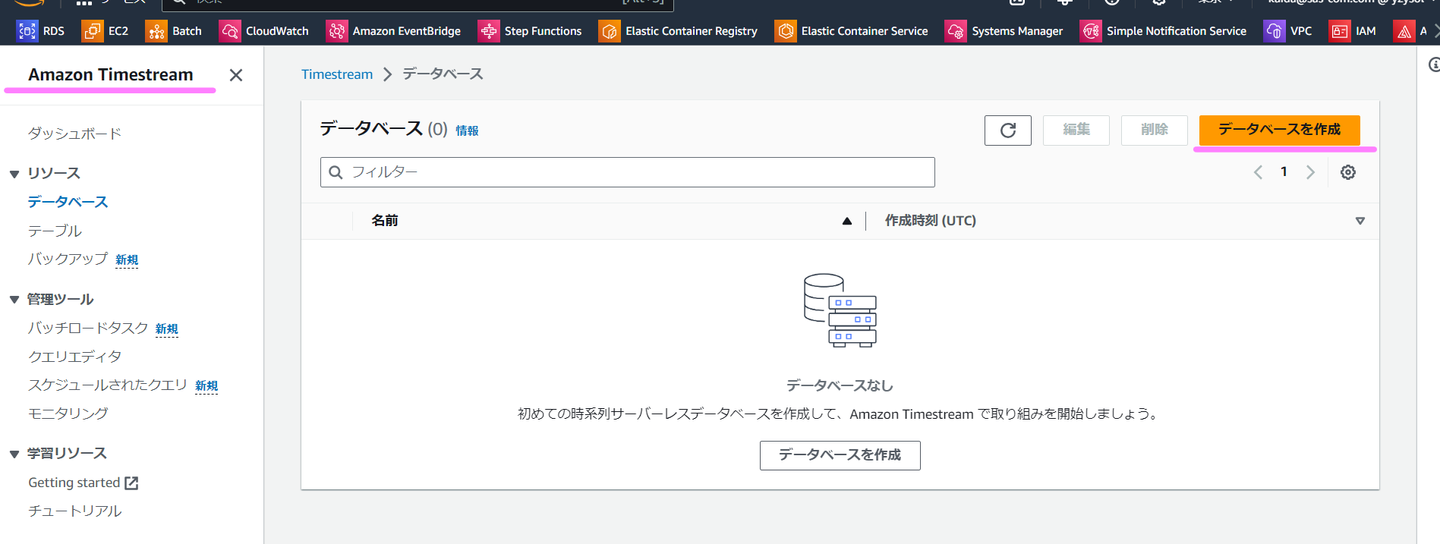1440x544 pixels.
Task: Open IAM service shortcut
Action: (x=1353, y=31)
